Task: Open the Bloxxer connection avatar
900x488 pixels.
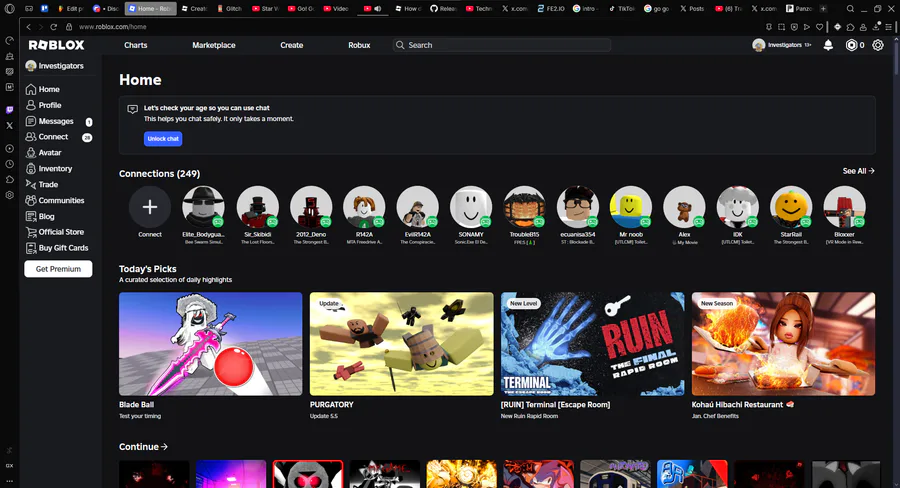Action: [x=844, y=207]
